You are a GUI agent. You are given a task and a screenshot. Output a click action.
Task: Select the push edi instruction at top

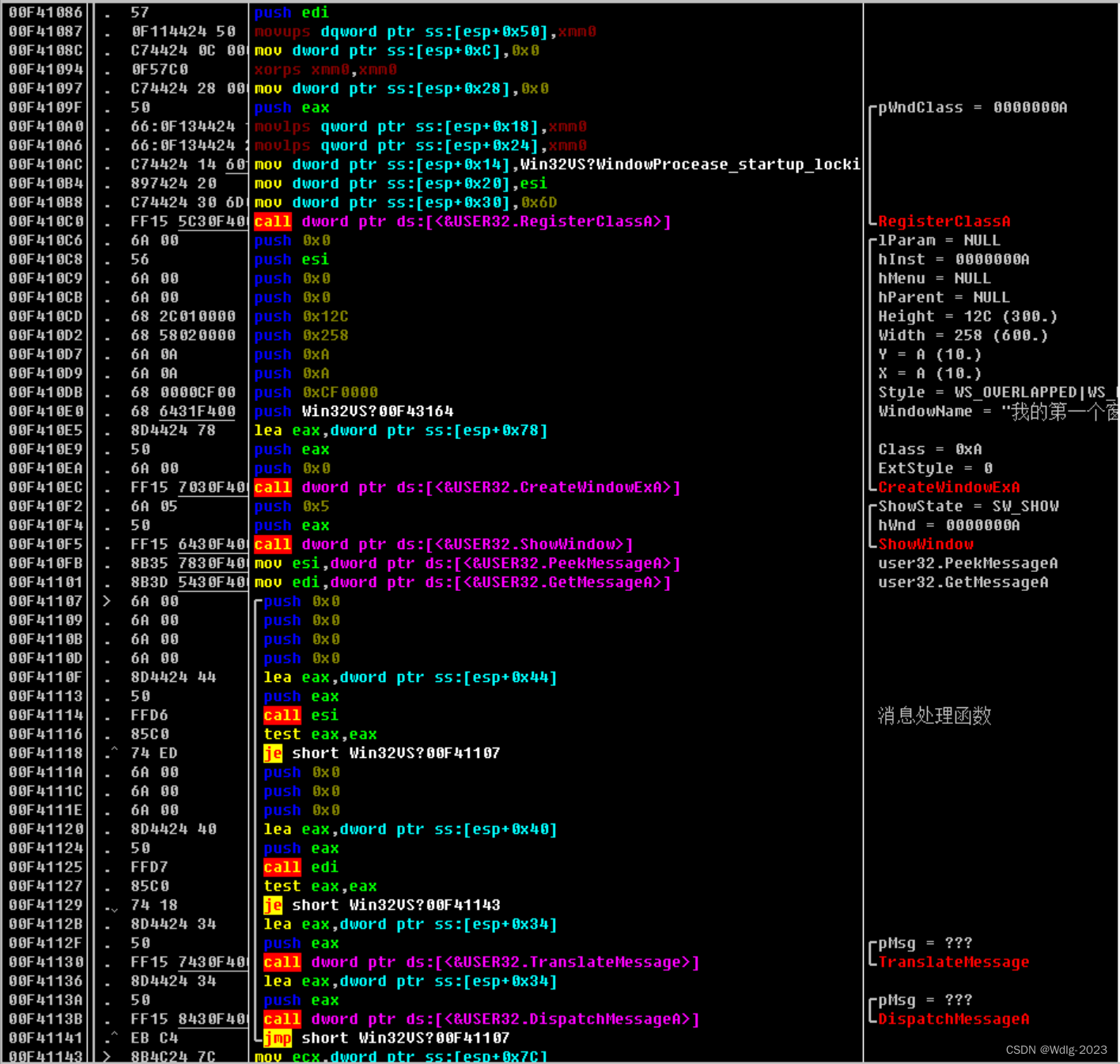pos(292,13)
